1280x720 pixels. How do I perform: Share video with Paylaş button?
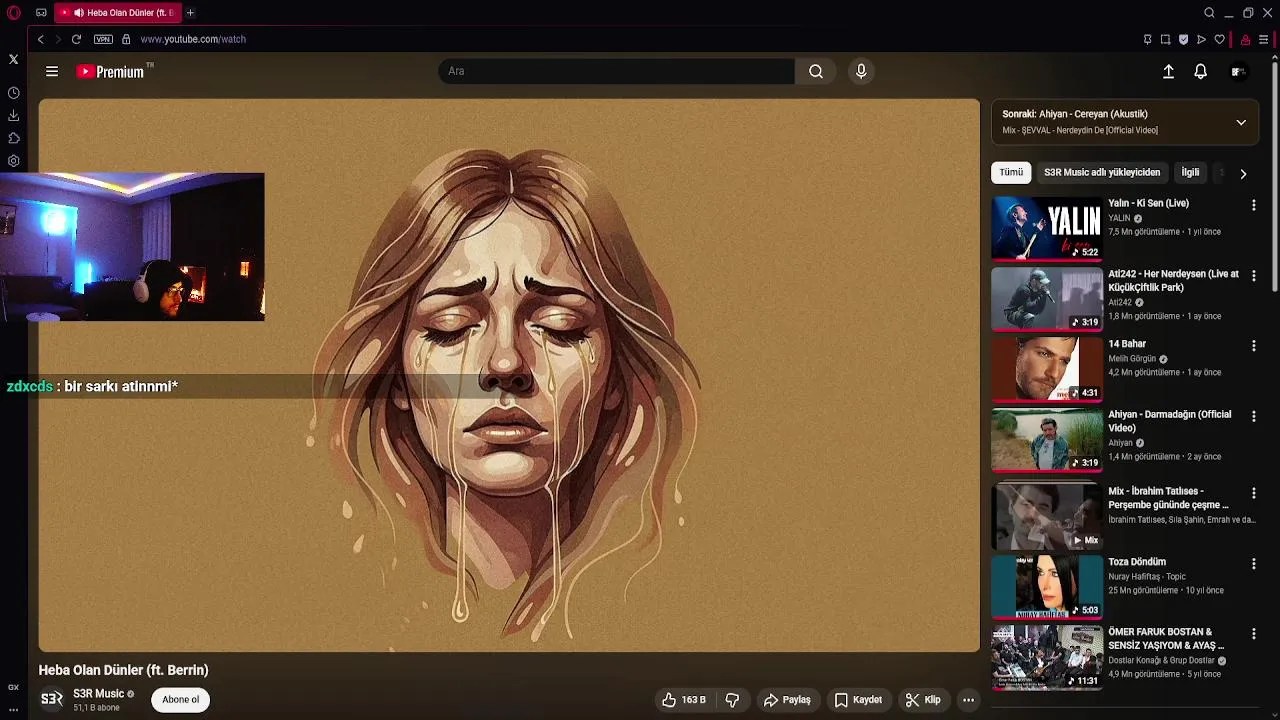point(787,700)
